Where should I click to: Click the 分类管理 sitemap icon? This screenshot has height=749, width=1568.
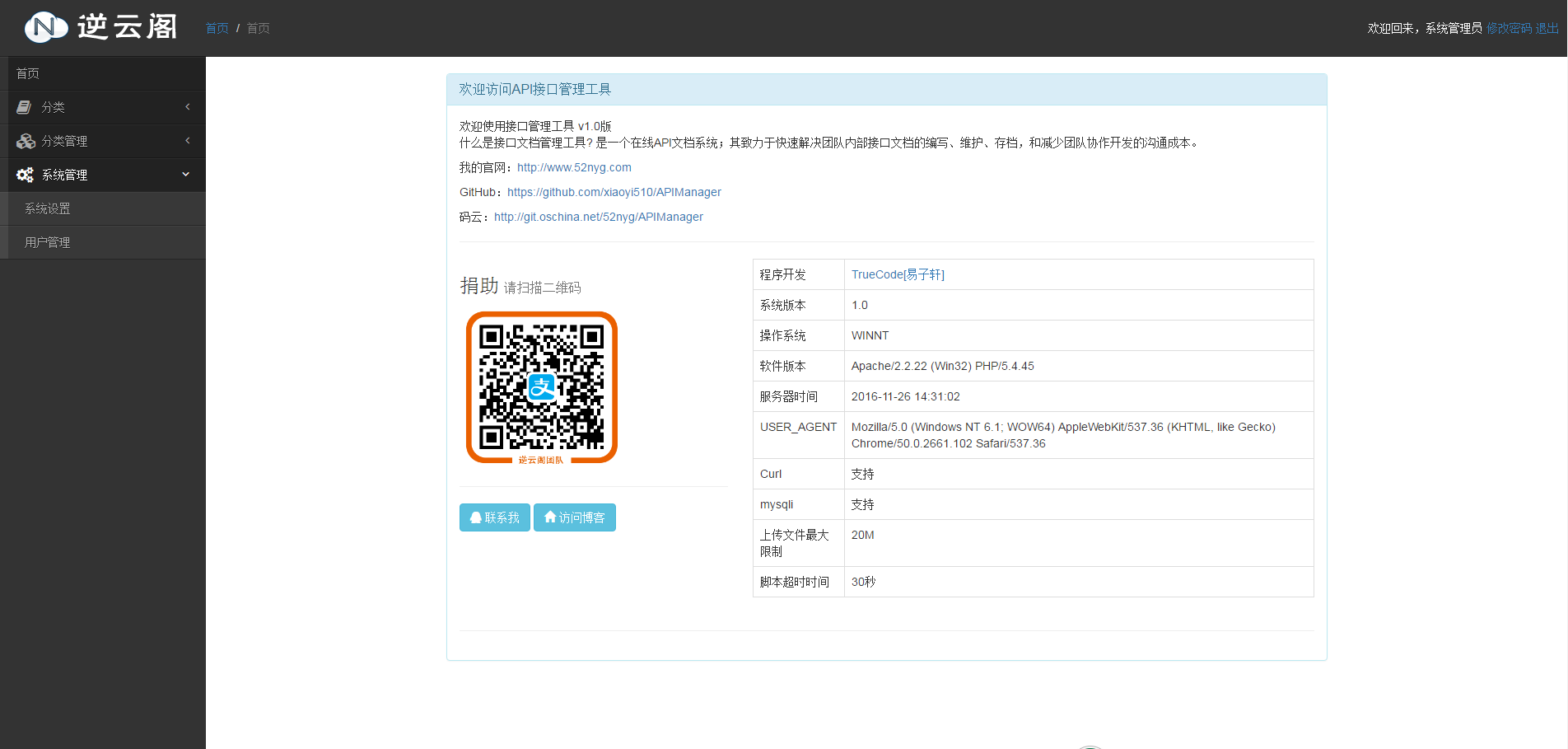click(x=24, y=141)
